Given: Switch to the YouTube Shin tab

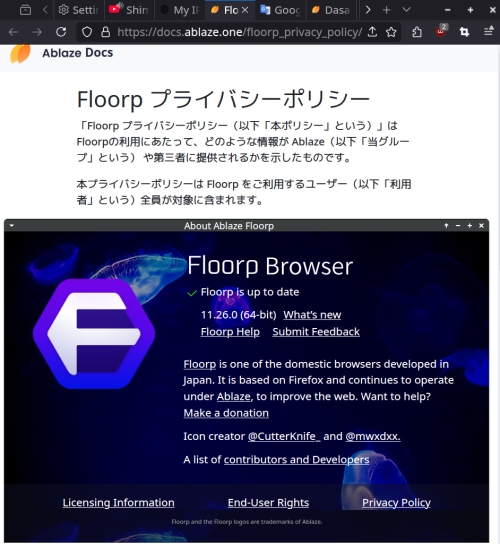Looking at the screenshot, I should coord(129,10).
